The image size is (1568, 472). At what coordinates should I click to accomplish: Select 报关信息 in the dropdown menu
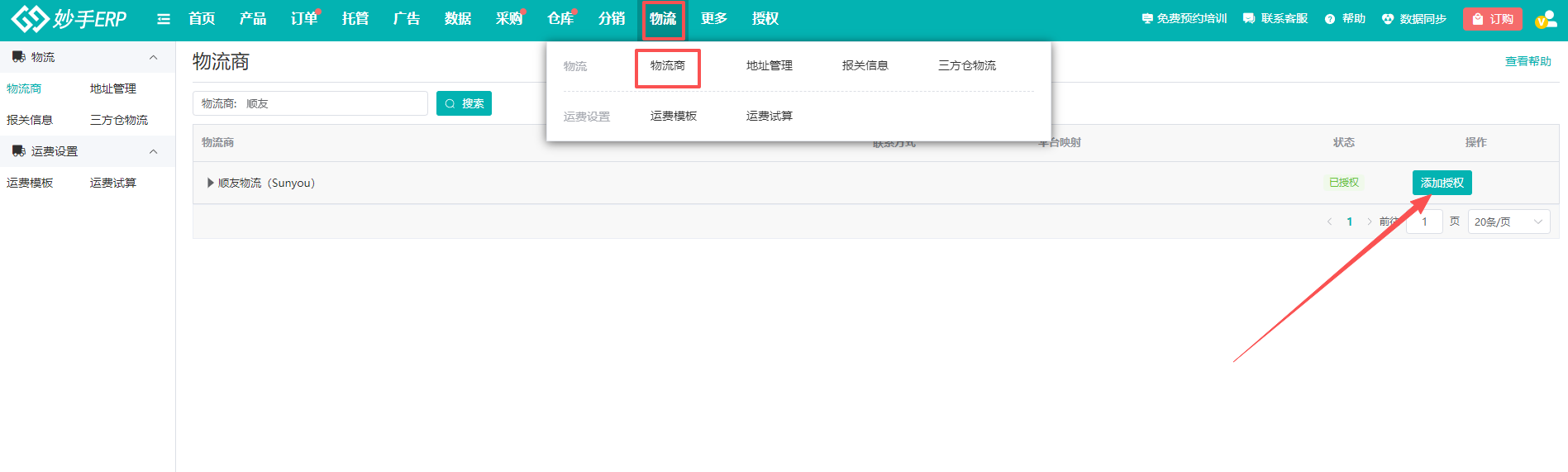[x=865, y=65]
